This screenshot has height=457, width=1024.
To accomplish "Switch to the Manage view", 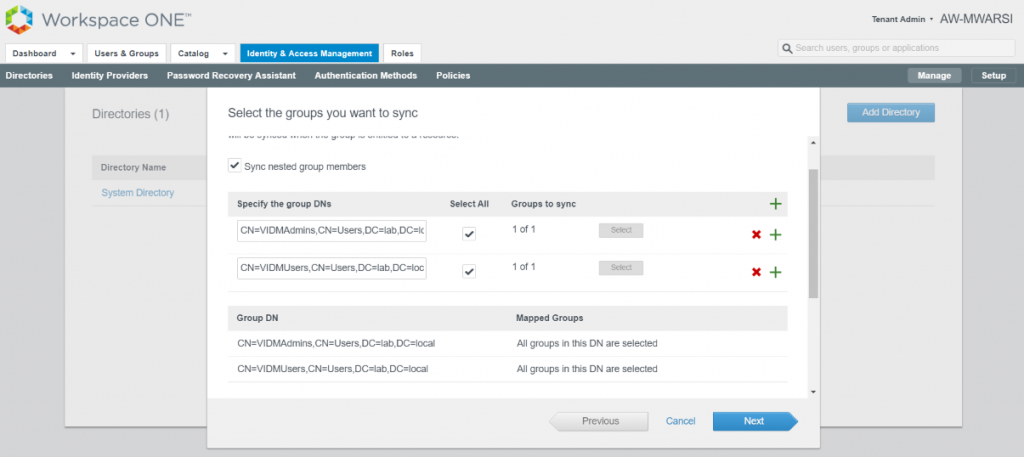I will [x=934, y=76].
